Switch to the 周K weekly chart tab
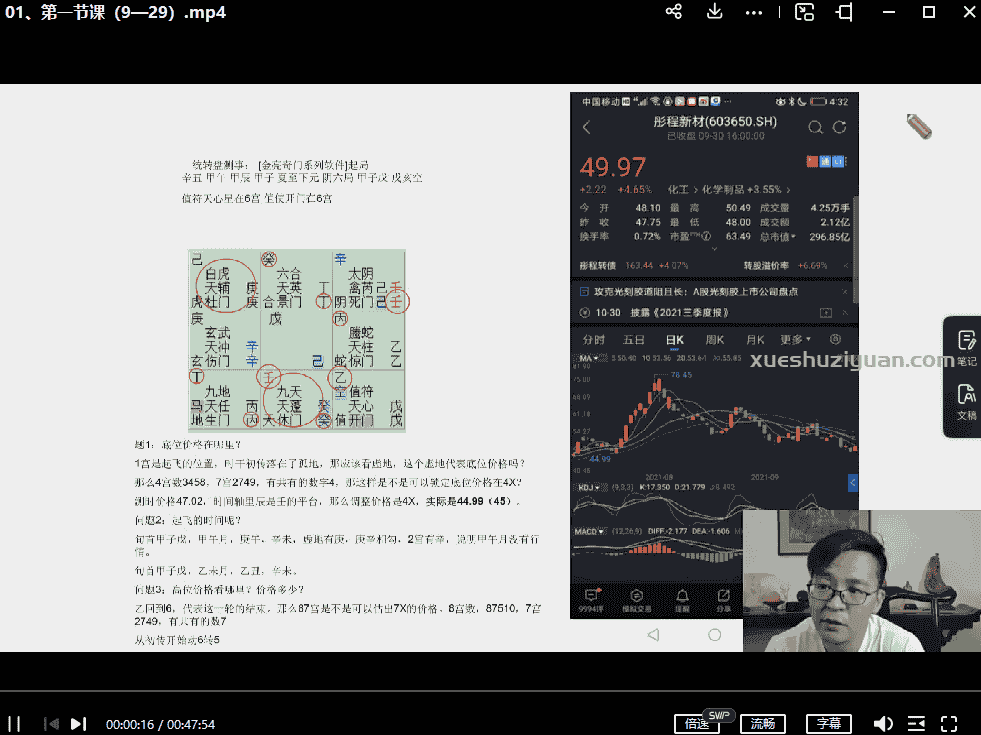981x735 pixels. click(715, 339)
